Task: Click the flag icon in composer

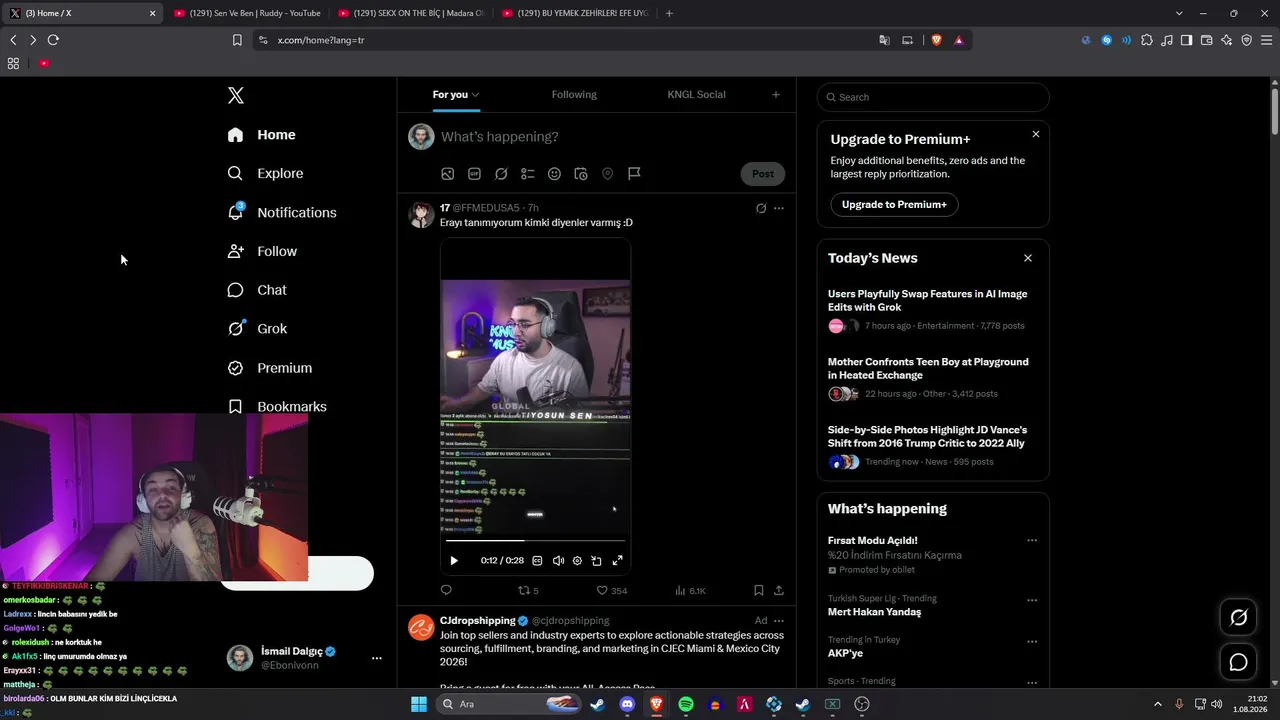Action: coord(634,174)
